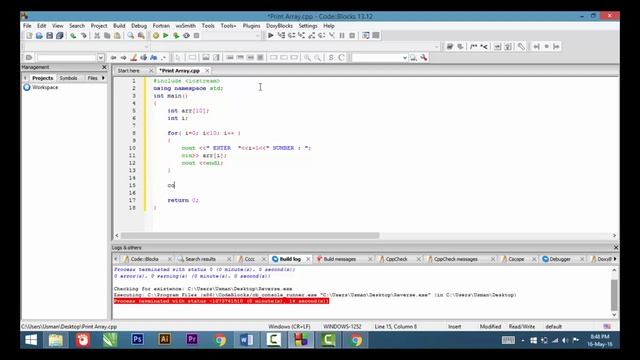
Task: Switch to the Symbols tab in Management
Action: pos(68,78)
